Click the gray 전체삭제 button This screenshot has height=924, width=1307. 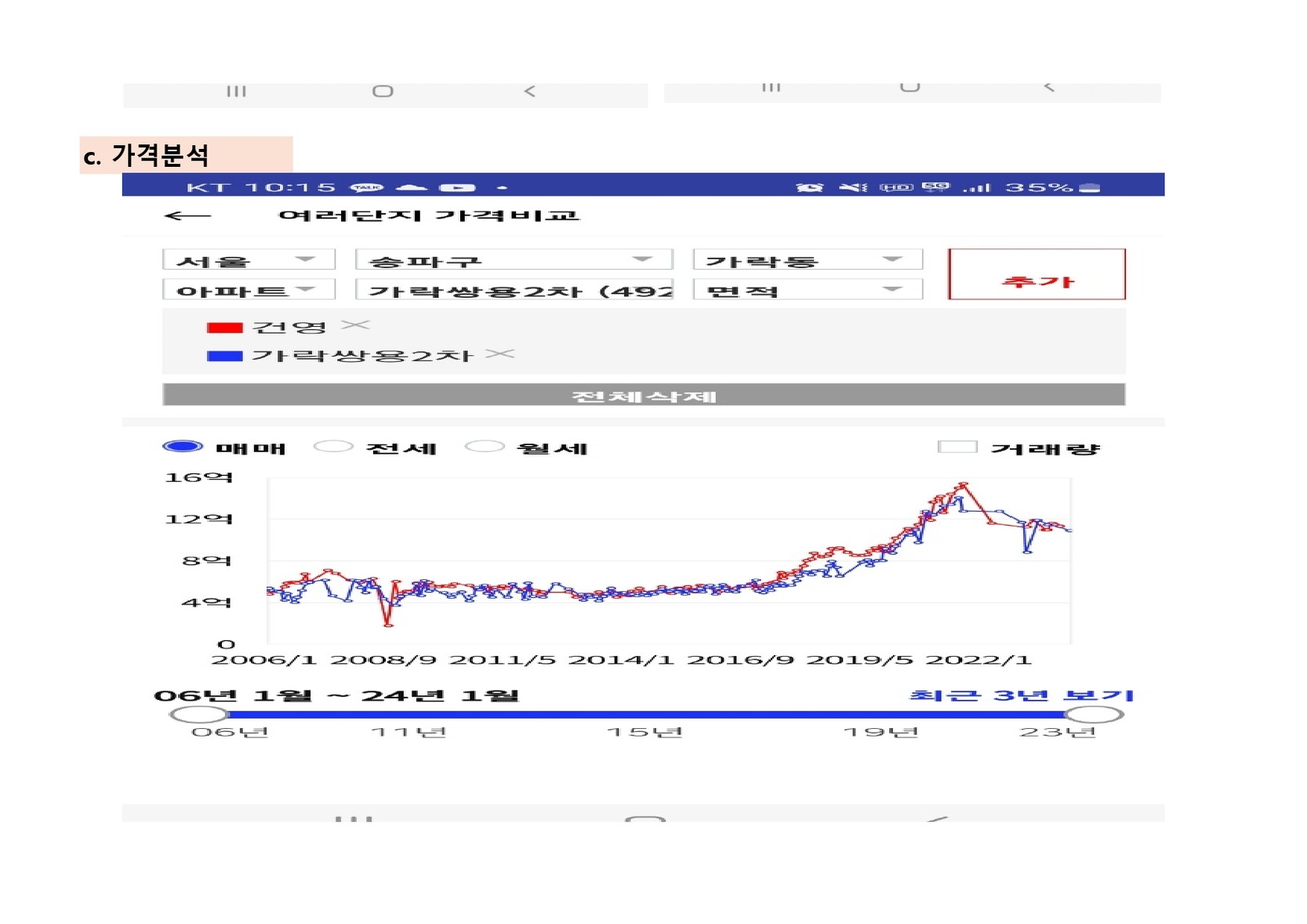[644, 394]
